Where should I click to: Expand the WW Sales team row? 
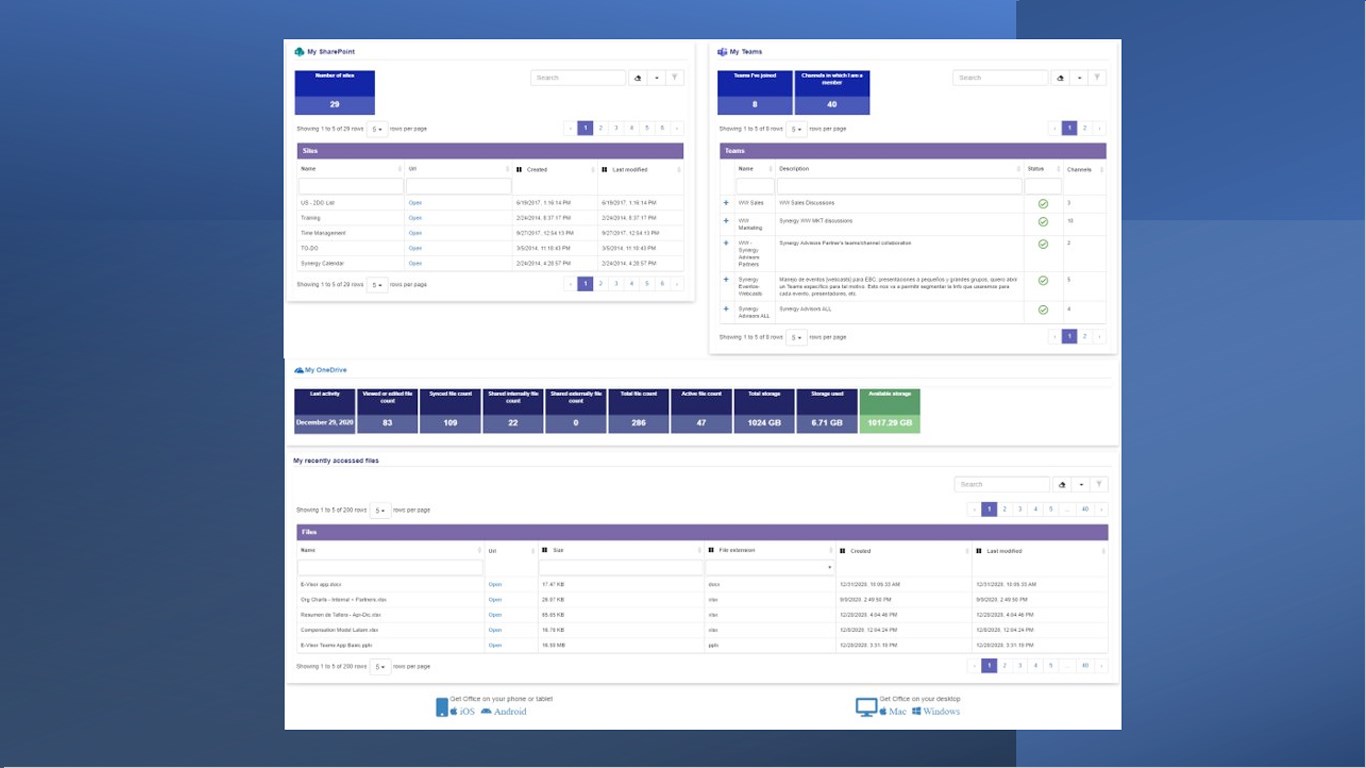(726, 203)
